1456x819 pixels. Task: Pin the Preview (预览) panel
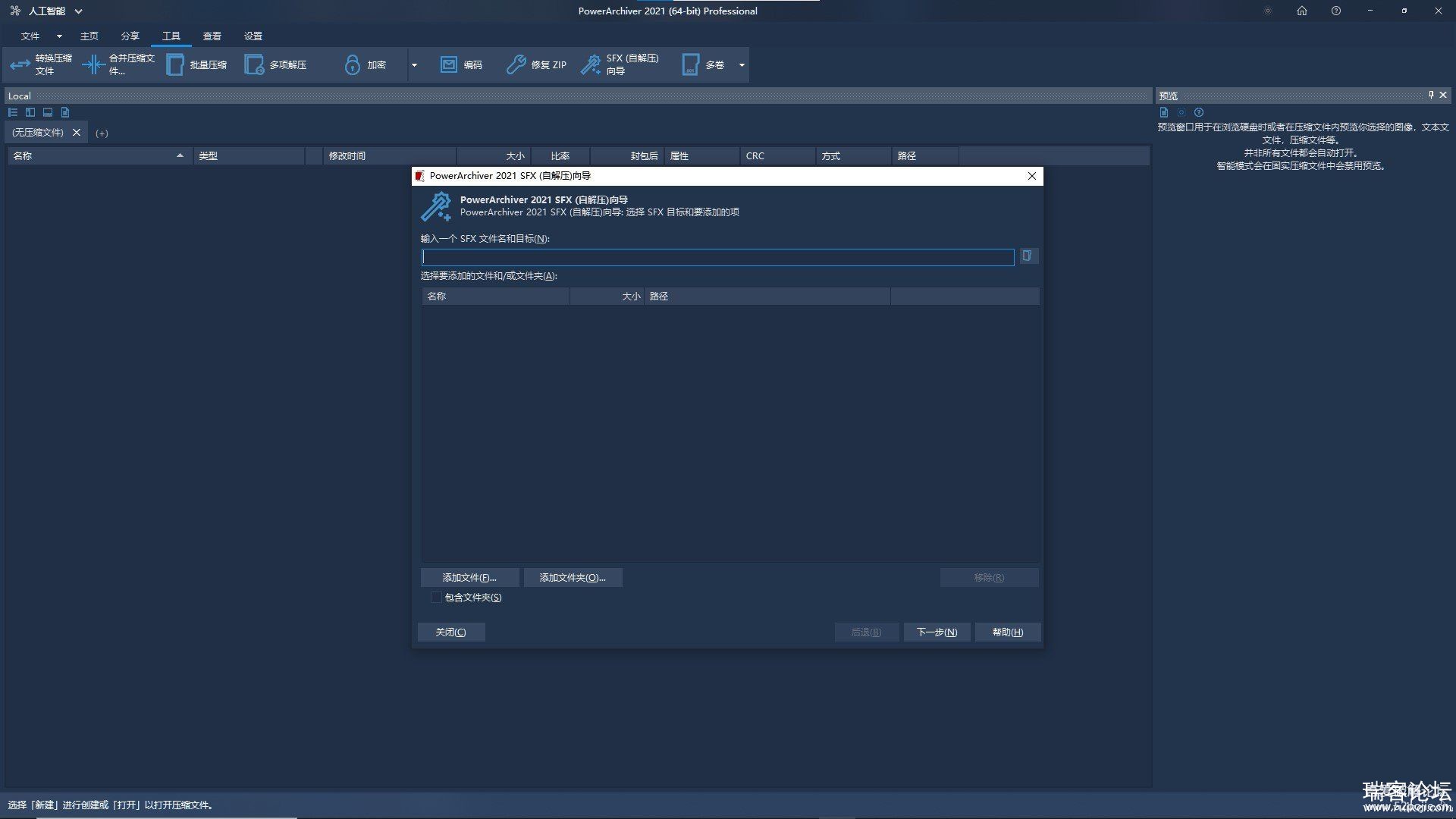tap(1431, 95)
